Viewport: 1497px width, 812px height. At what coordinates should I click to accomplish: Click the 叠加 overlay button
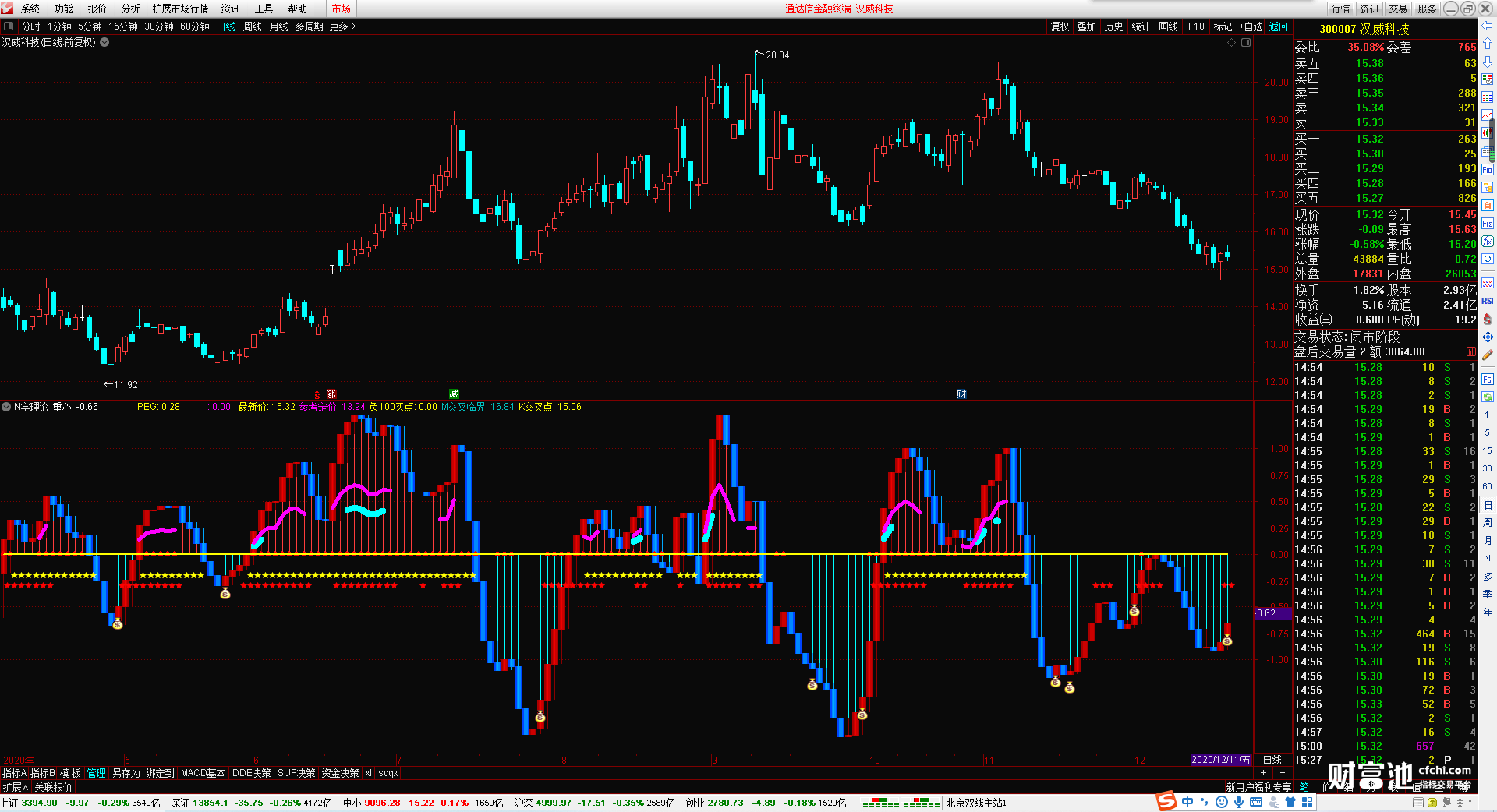point(1087,26)
